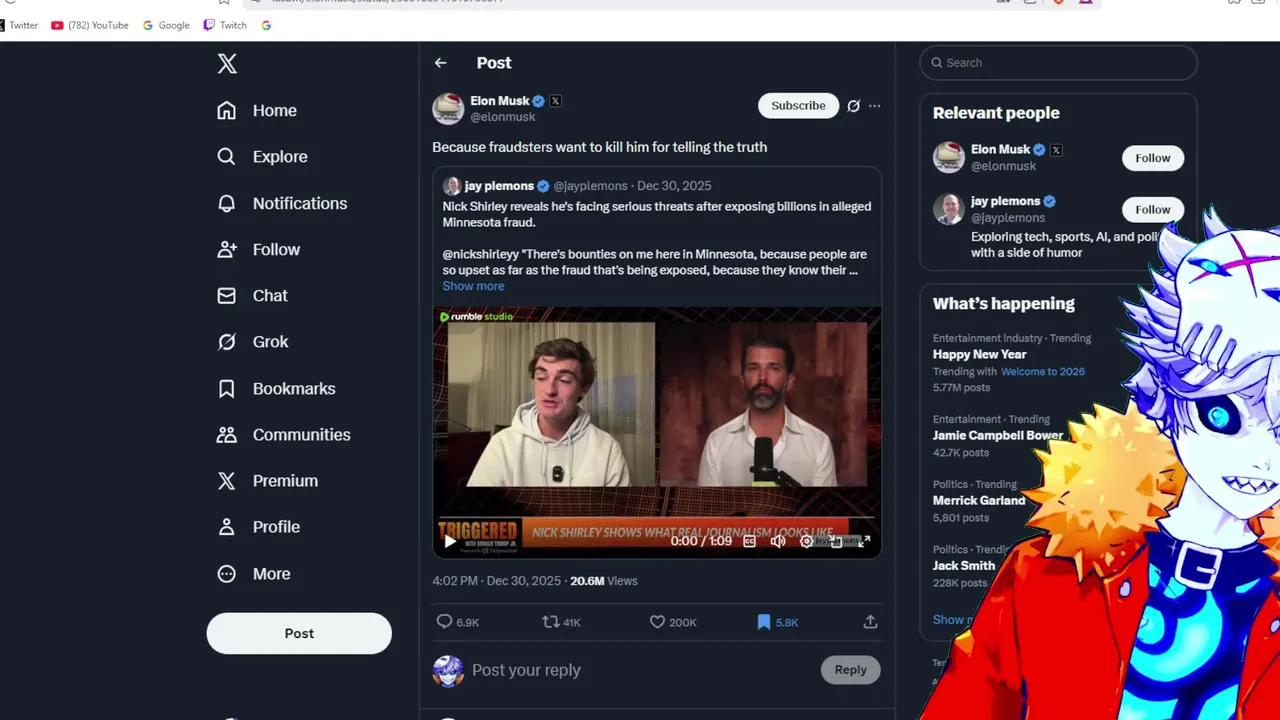Click the white Post button
This screenshot has width=1280, height=720.
[299, 633]
